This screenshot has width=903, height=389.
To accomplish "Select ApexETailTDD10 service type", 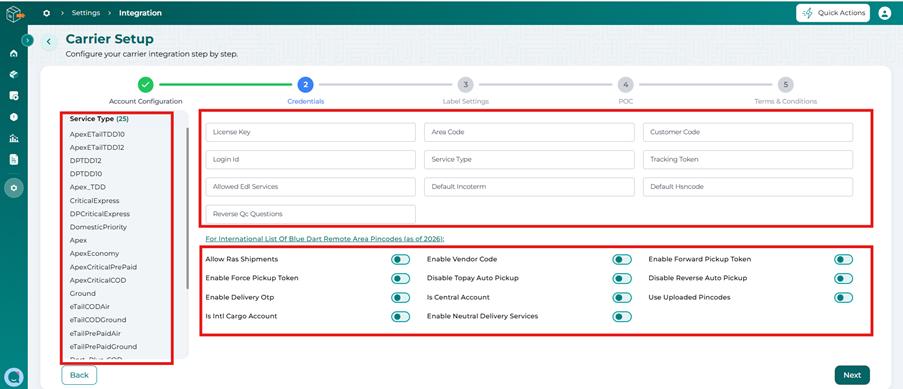I will 97,134.
